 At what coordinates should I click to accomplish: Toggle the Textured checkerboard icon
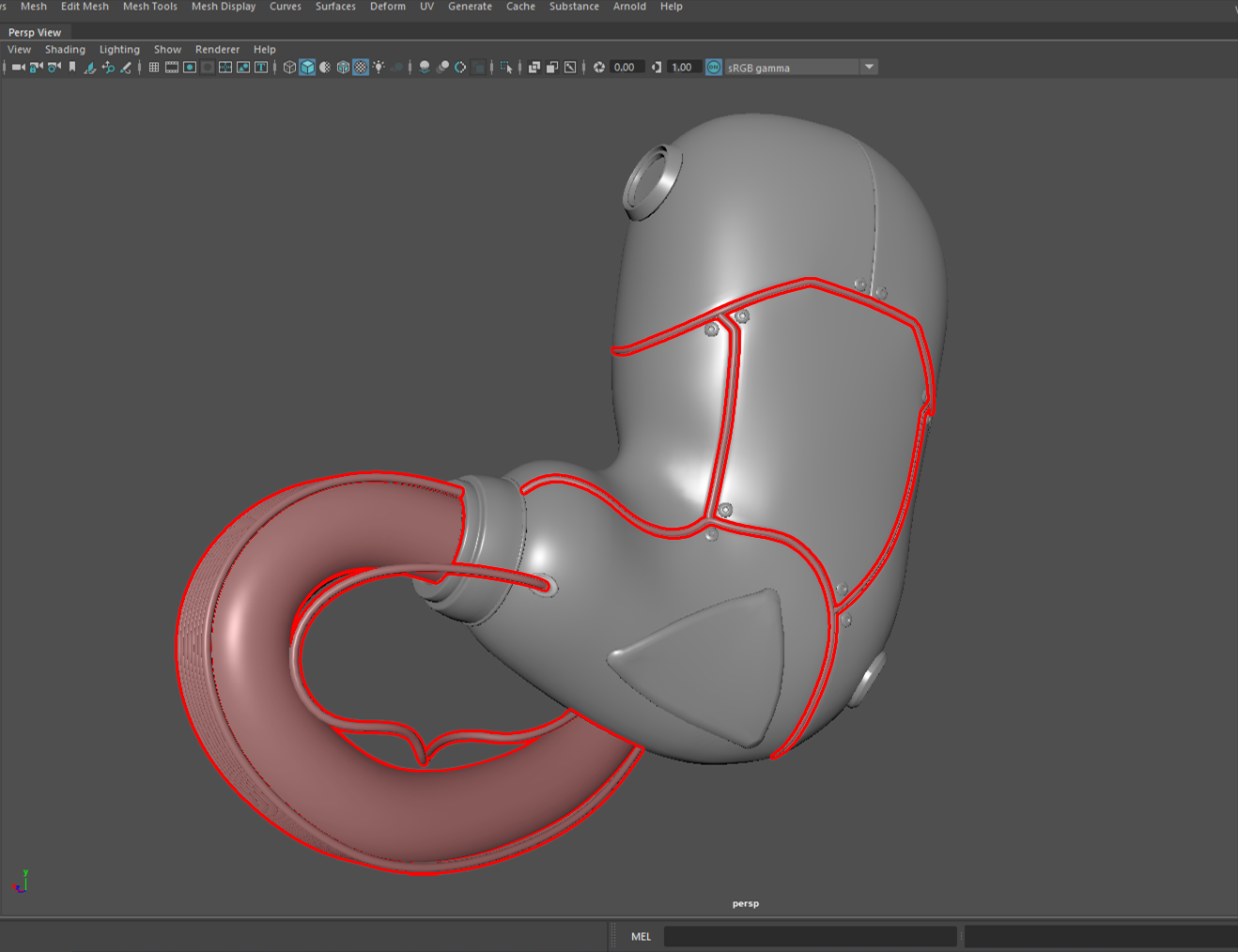(x=361, y=68)
